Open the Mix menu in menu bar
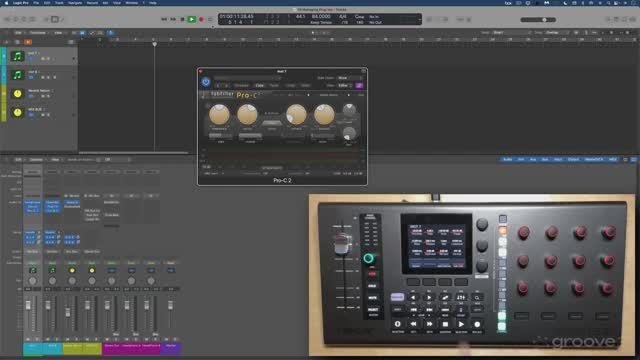 [106, 2]
